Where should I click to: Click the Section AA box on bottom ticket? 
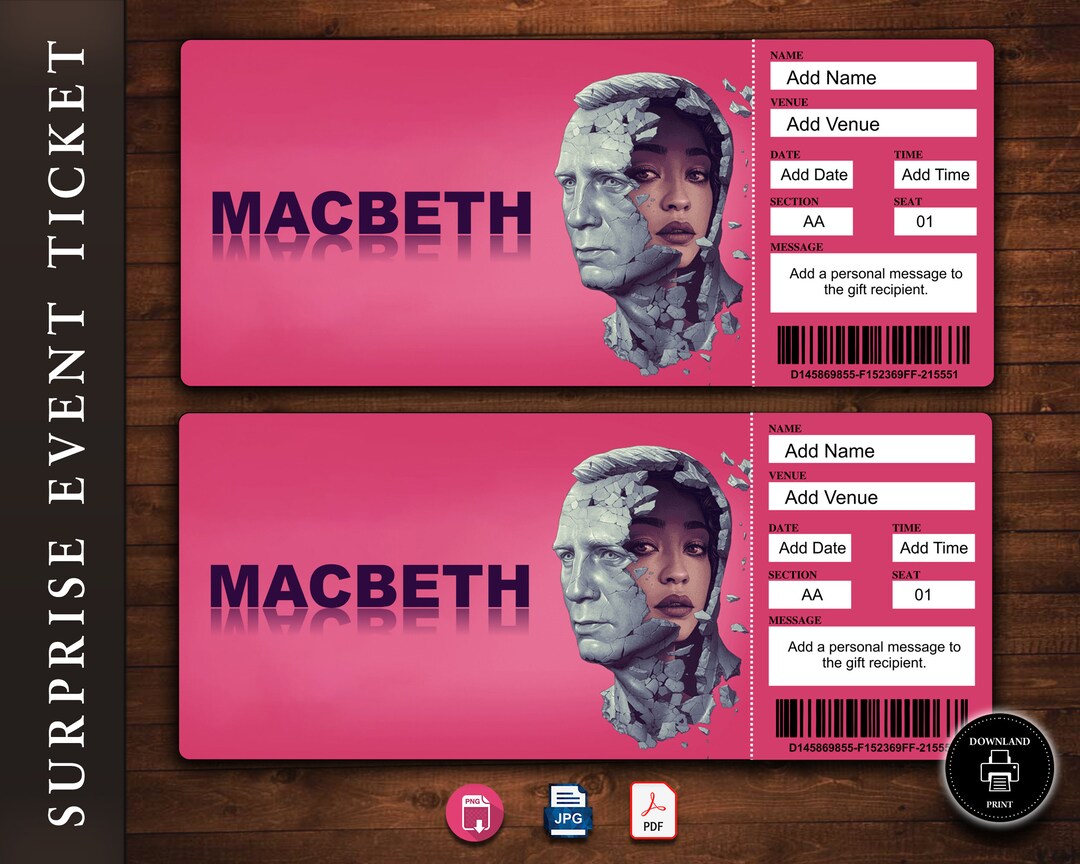[x=810, y=594]
